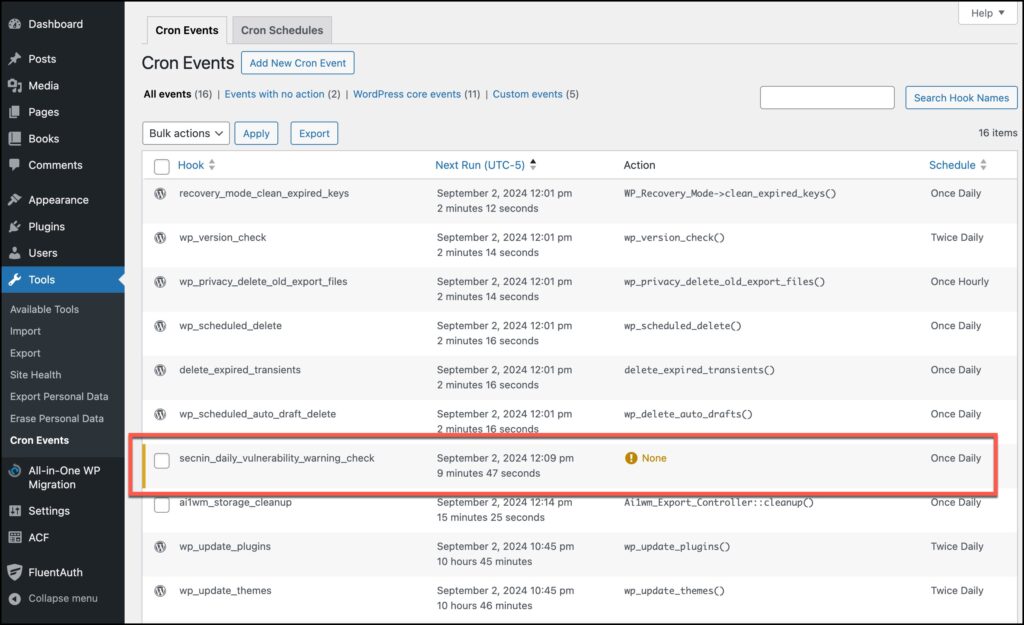Click the Add New Cron Event button
Image resolution: width=1024 pixels, height=625 pixels.
(297, 63)
